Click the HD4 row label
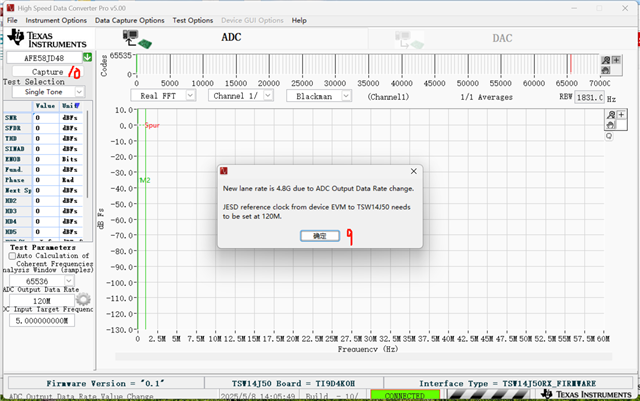This screenshot has width=640, height=401. click(11, 221)
